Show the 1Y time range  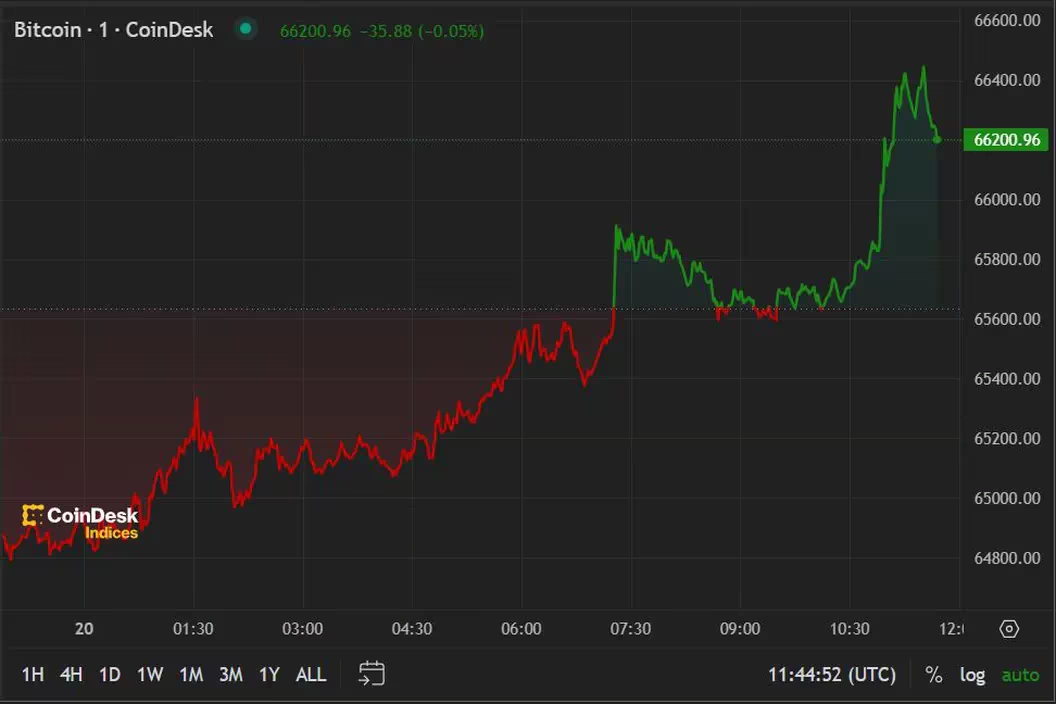269,675
